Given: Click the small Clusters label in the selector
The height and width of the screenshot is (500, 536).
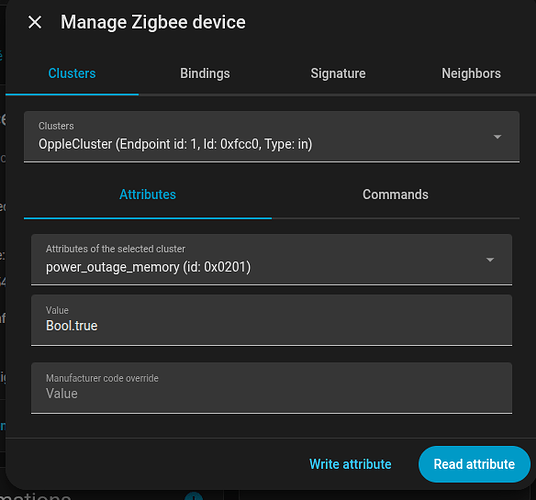Looking at the screenshot, I should click(56, 126).
